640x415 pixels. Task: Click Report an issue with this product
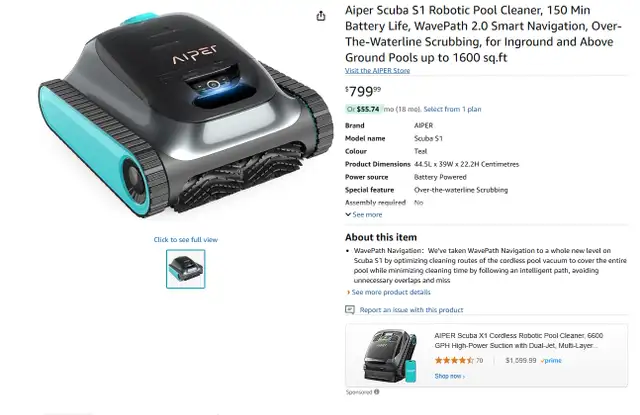411,310
